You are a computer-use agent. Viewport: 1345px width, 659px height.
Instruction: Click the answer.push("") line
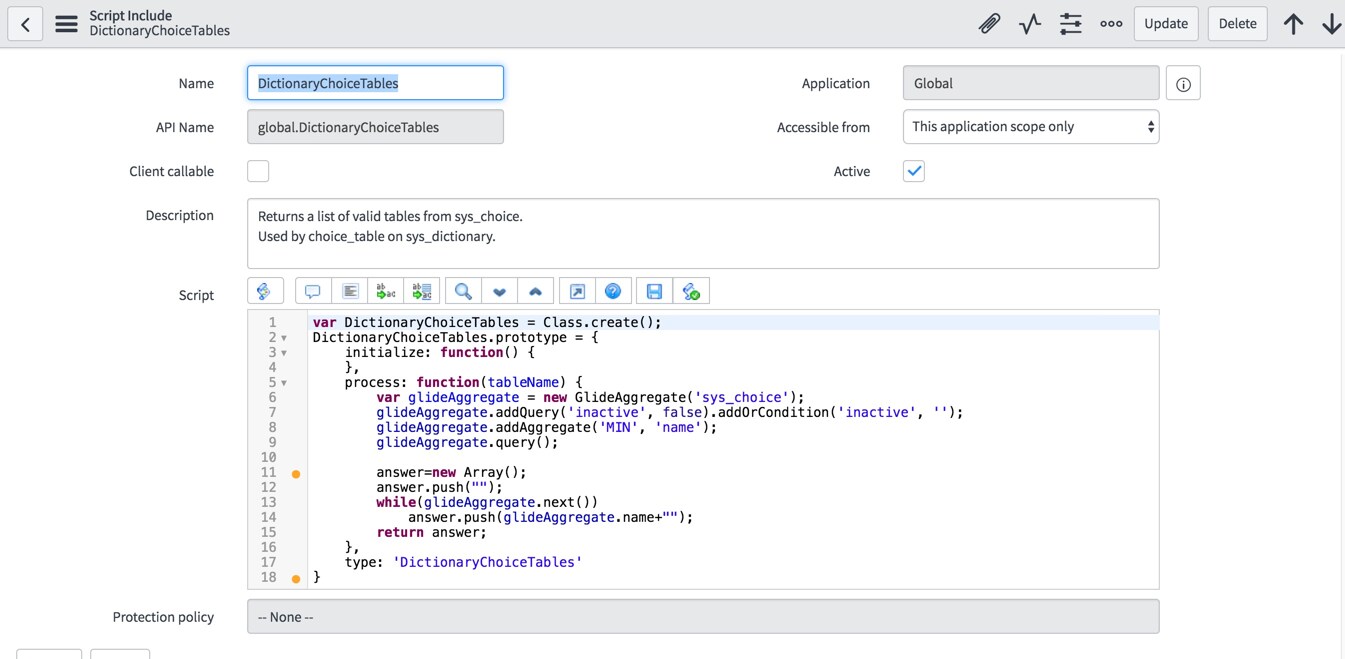pyautogui.click(x=439, y=487)
